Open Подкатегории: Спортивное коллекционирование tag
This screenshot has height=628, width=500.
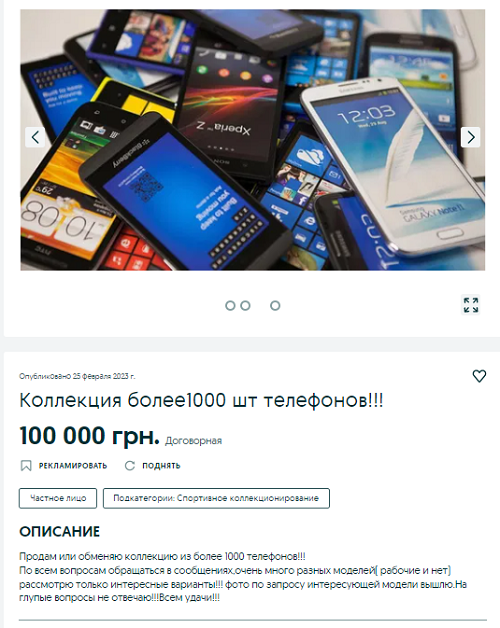[x=216, y=498]
